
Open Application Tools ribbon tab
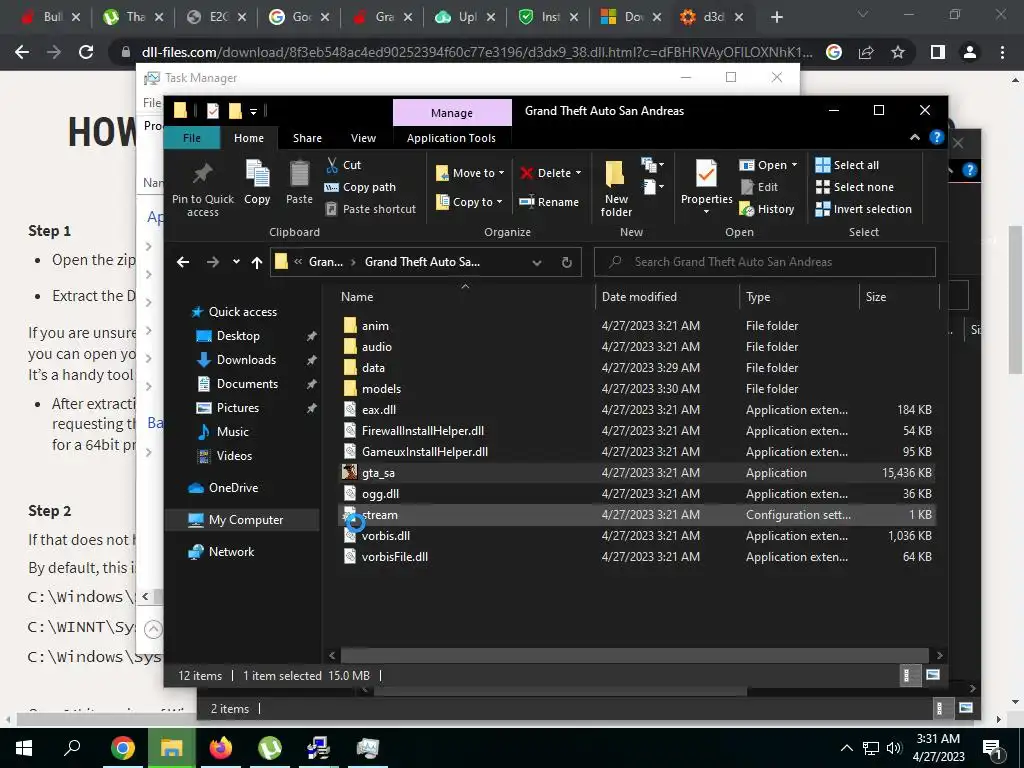coord(451,138)
